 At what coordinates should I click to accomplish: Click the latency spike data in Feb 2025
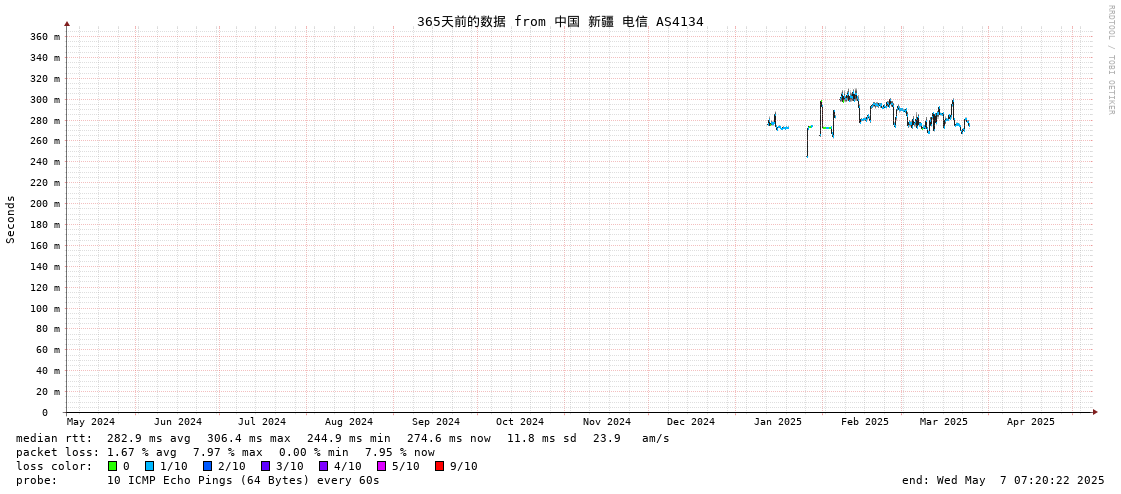point(849,96)
